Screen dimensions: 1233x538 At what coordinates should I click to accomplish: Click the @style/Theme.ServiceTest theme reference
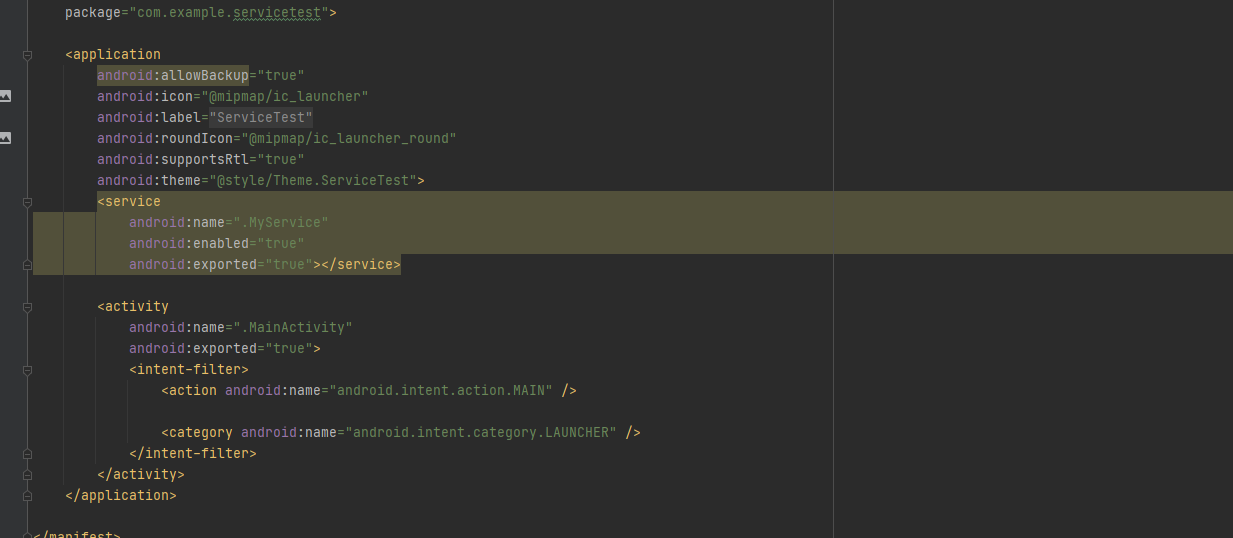click(314, 181)
